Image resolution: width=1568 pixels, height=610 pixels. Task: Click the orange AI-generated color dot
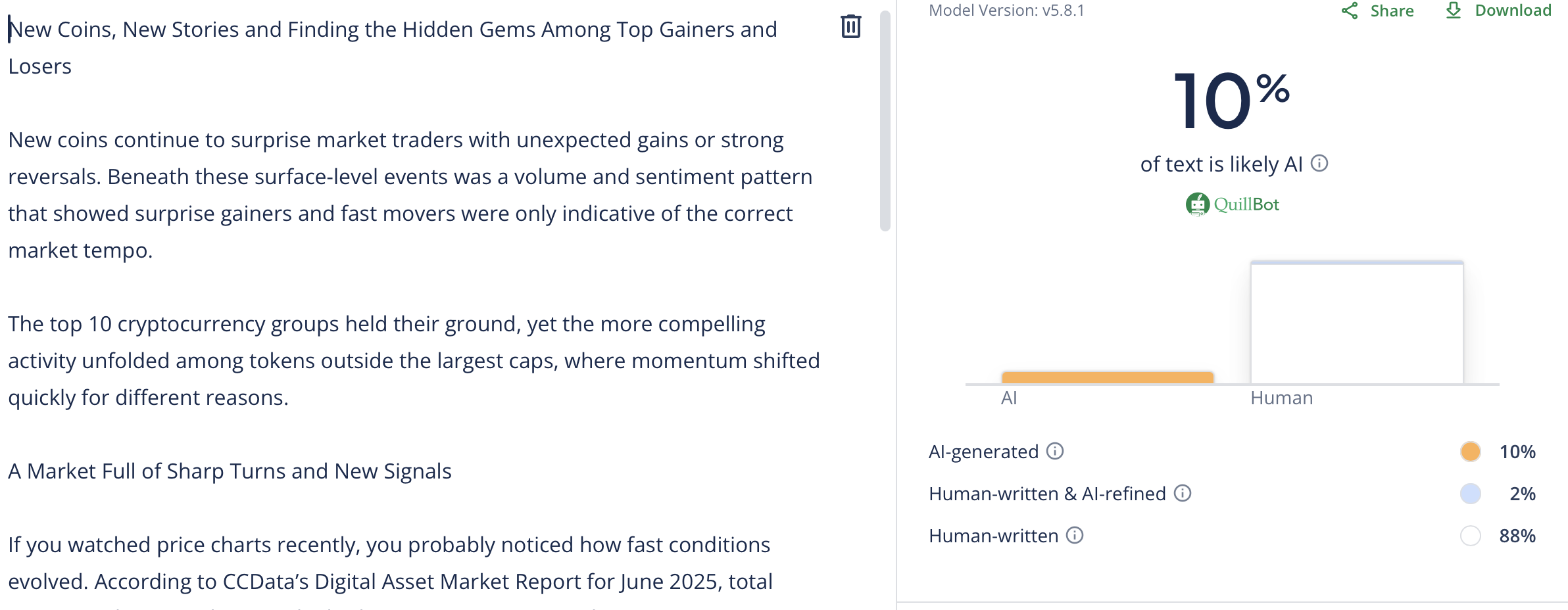[x=1471, y=452]
